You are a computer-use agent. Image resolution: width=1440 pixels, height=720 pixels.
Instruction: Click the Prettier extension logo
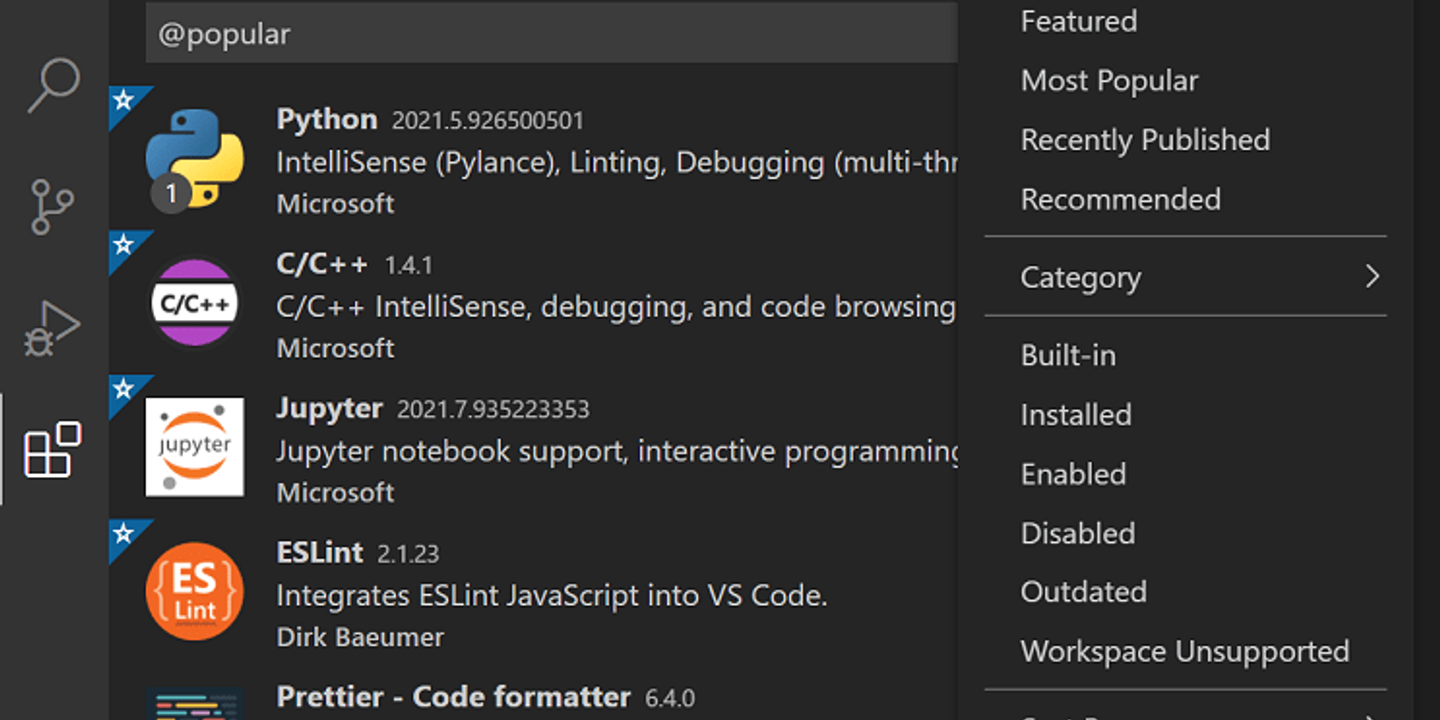pyautogui.click(x=195, y=704)
